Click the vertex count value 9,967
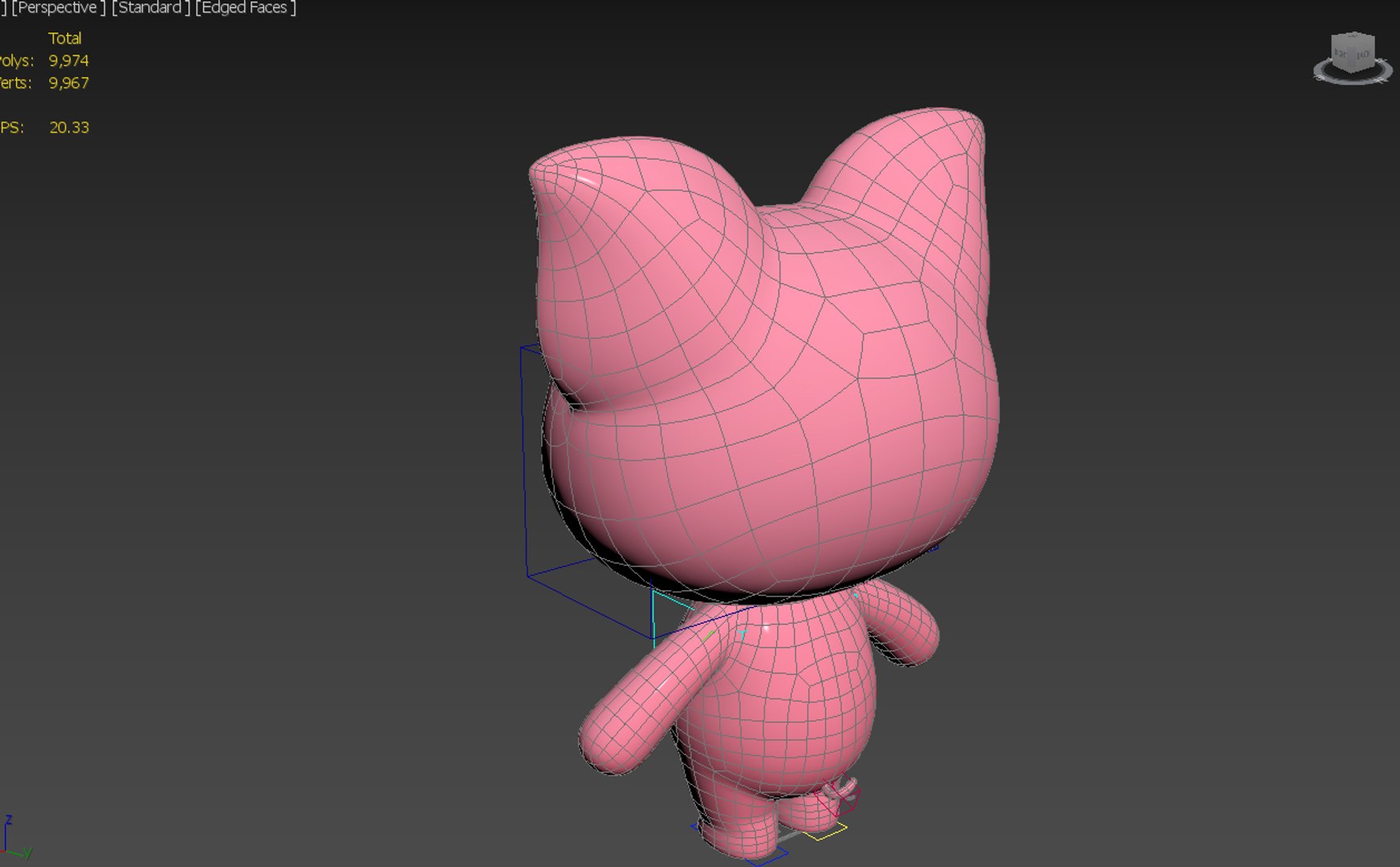Screen dimensions: 1400x867 [69, 83]
